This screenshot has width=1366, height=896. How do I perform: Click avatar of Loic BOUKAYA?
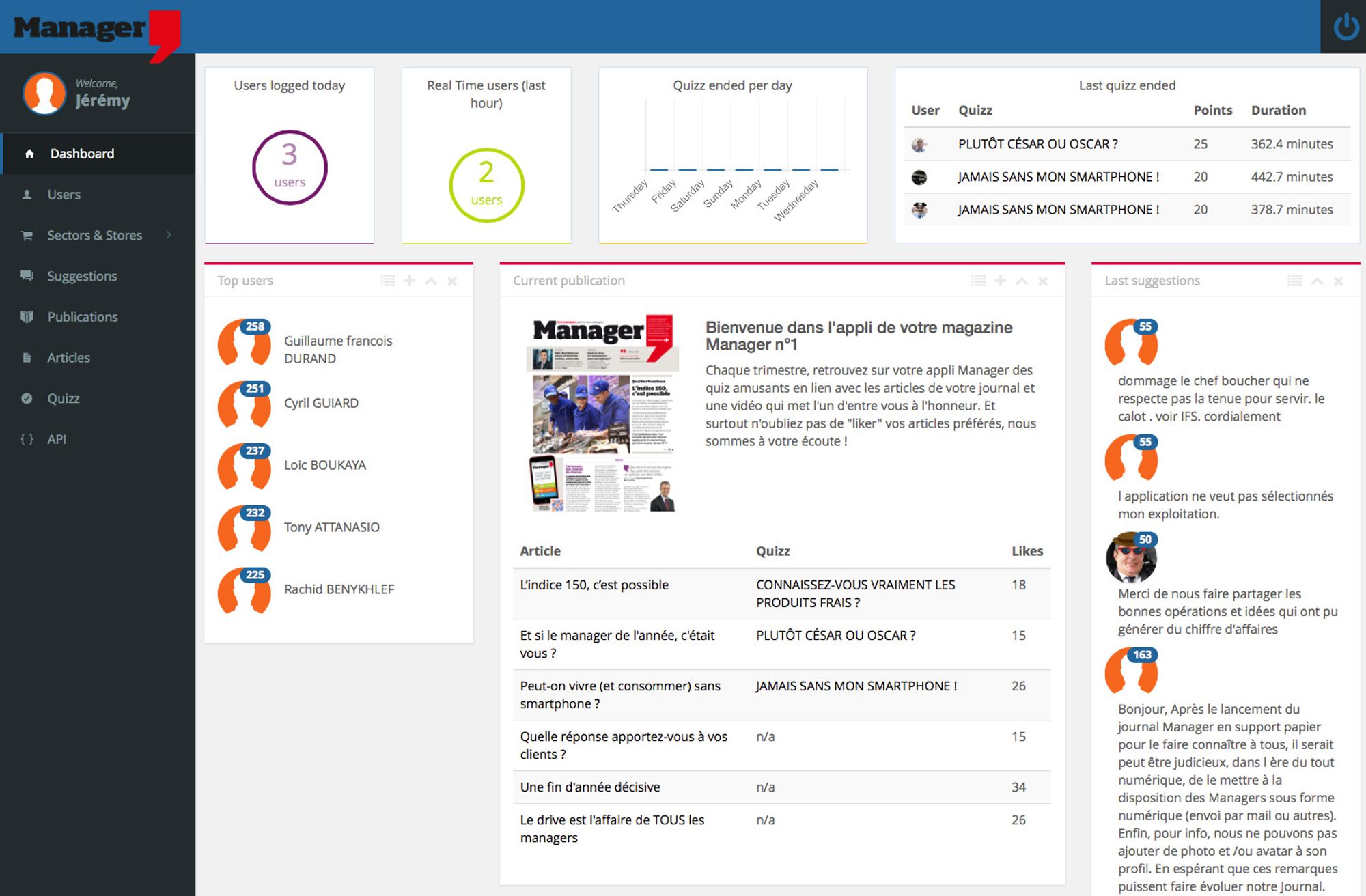245,466
